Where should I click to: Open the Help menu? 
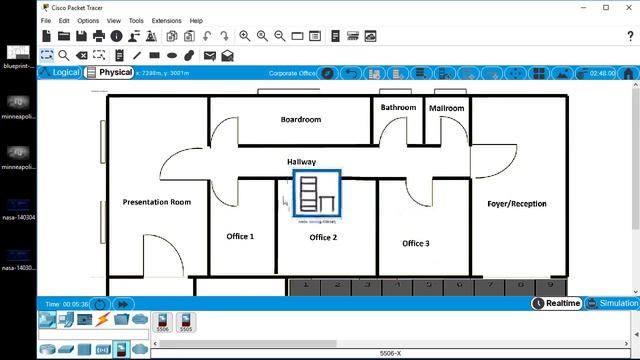point(196,21)
